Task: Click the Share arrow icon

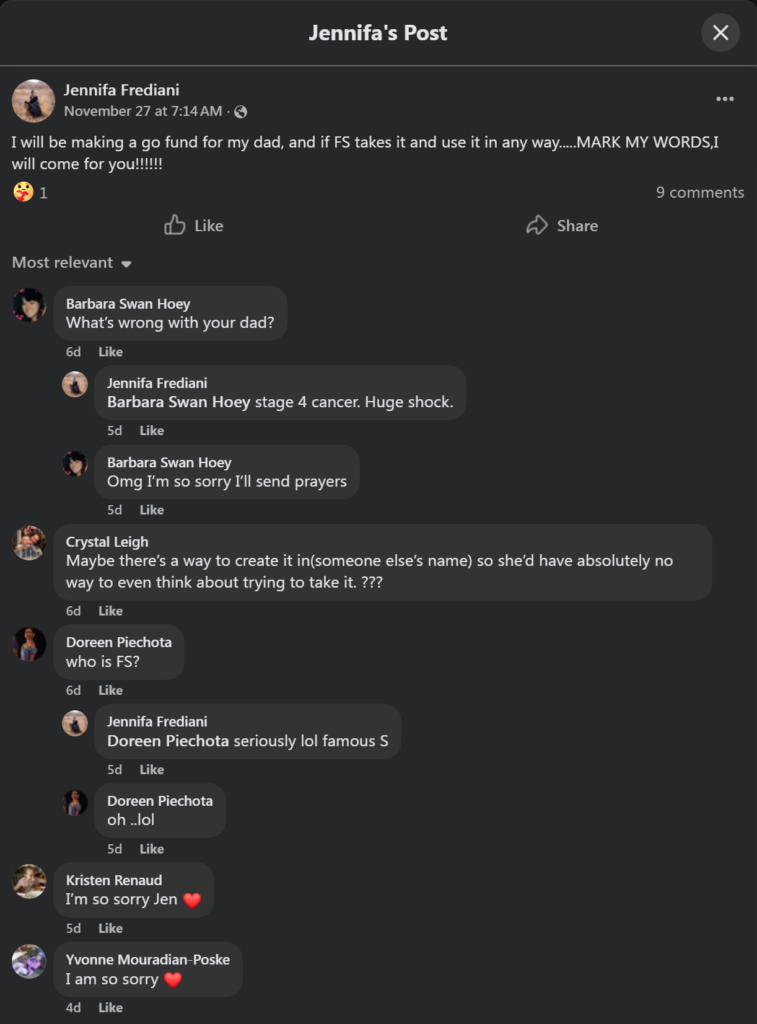Action: [537, 225]
